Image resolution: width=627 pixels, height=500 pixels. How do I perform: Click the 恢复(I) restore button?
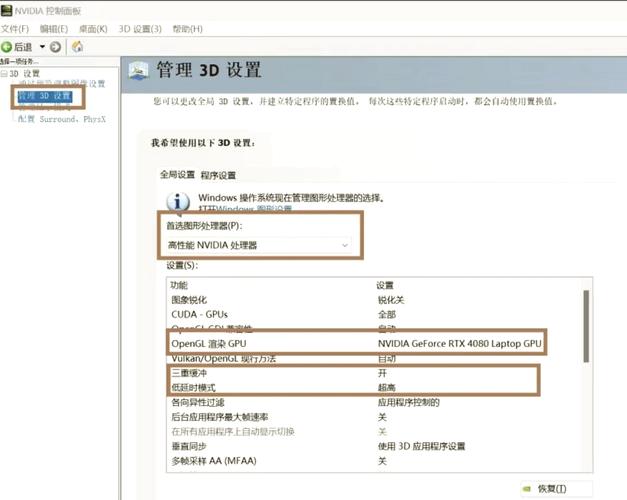pyautogui.click(x=556, y=489)
